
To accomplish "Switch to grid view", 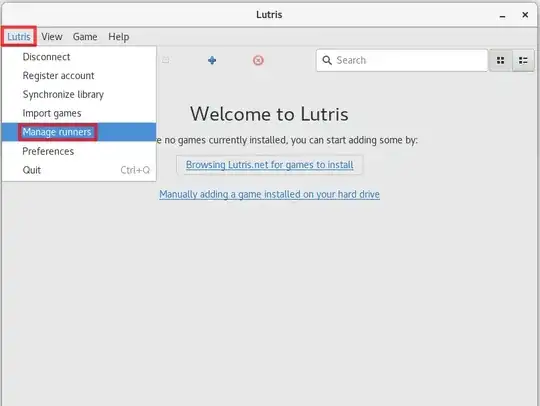I will (x=500, y=61).
